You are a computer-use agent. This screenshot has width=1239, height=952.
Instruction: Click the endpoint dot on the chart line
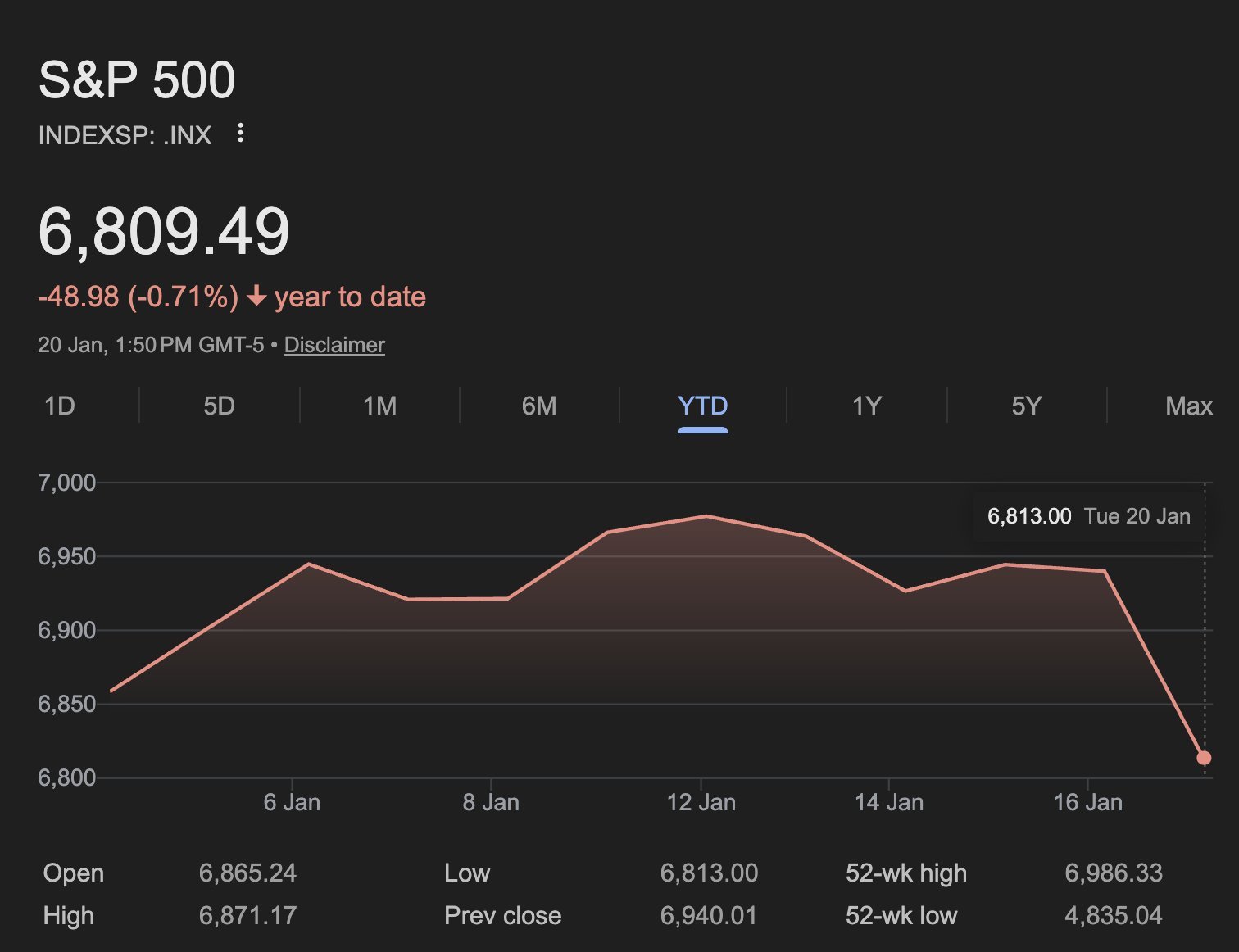[x=1204, y=758]
